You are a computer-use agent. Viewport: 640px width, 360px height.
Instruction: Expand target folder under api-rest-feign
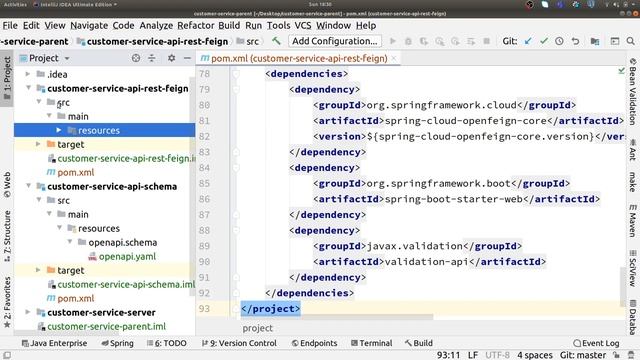click(x=38, y=144)
